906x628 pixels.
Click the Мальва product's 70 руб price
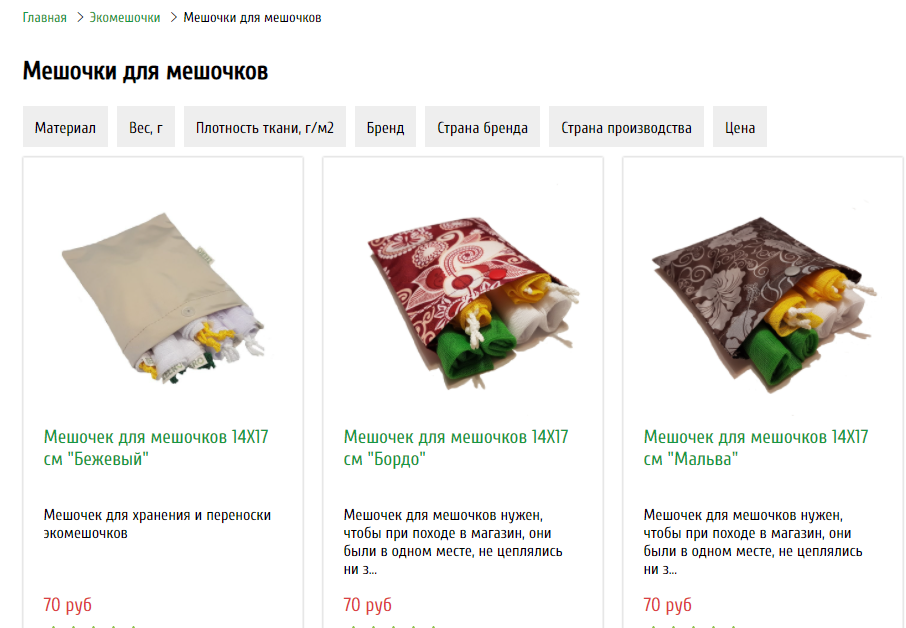pos(667,604)
